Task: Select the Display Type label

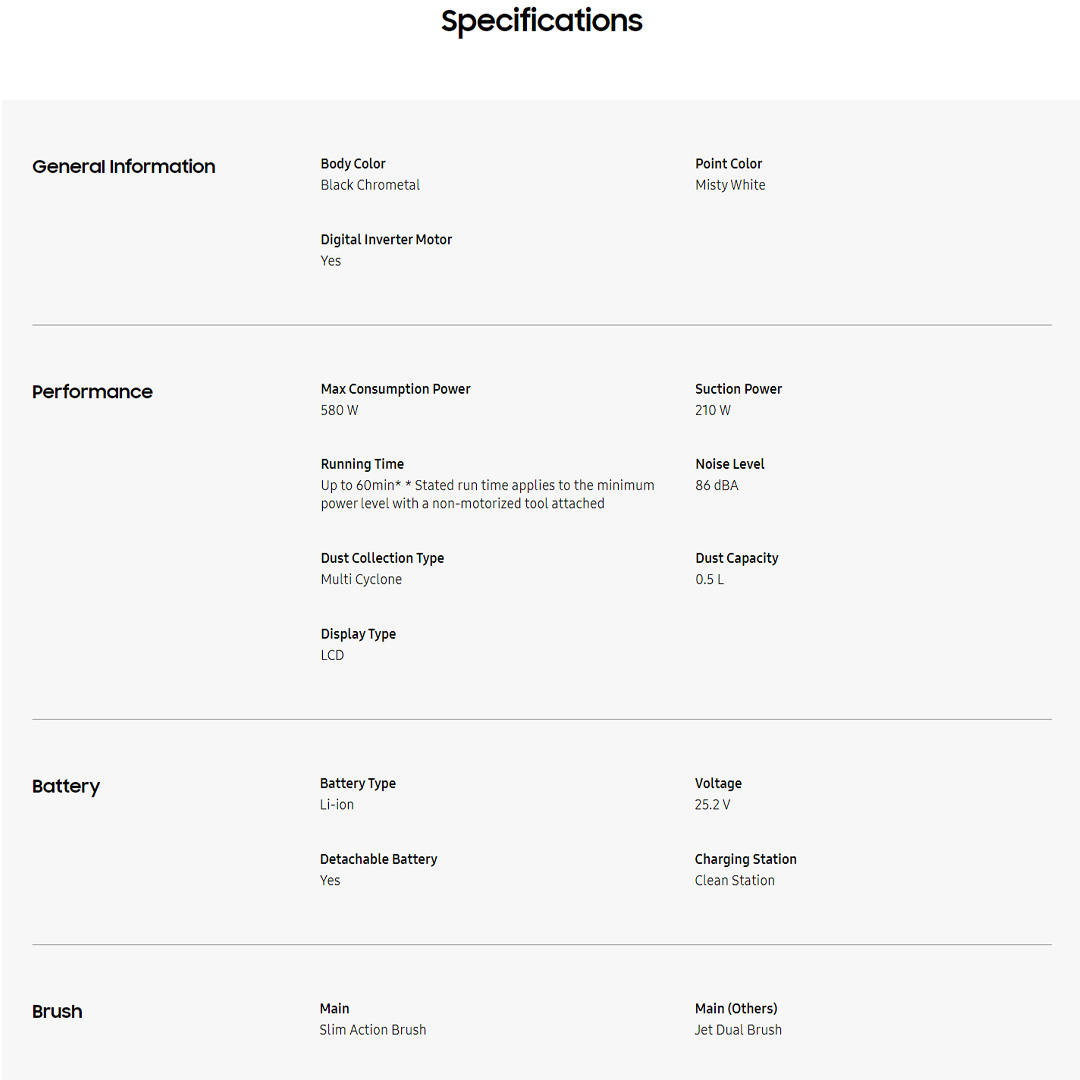Action: point(358,634)
